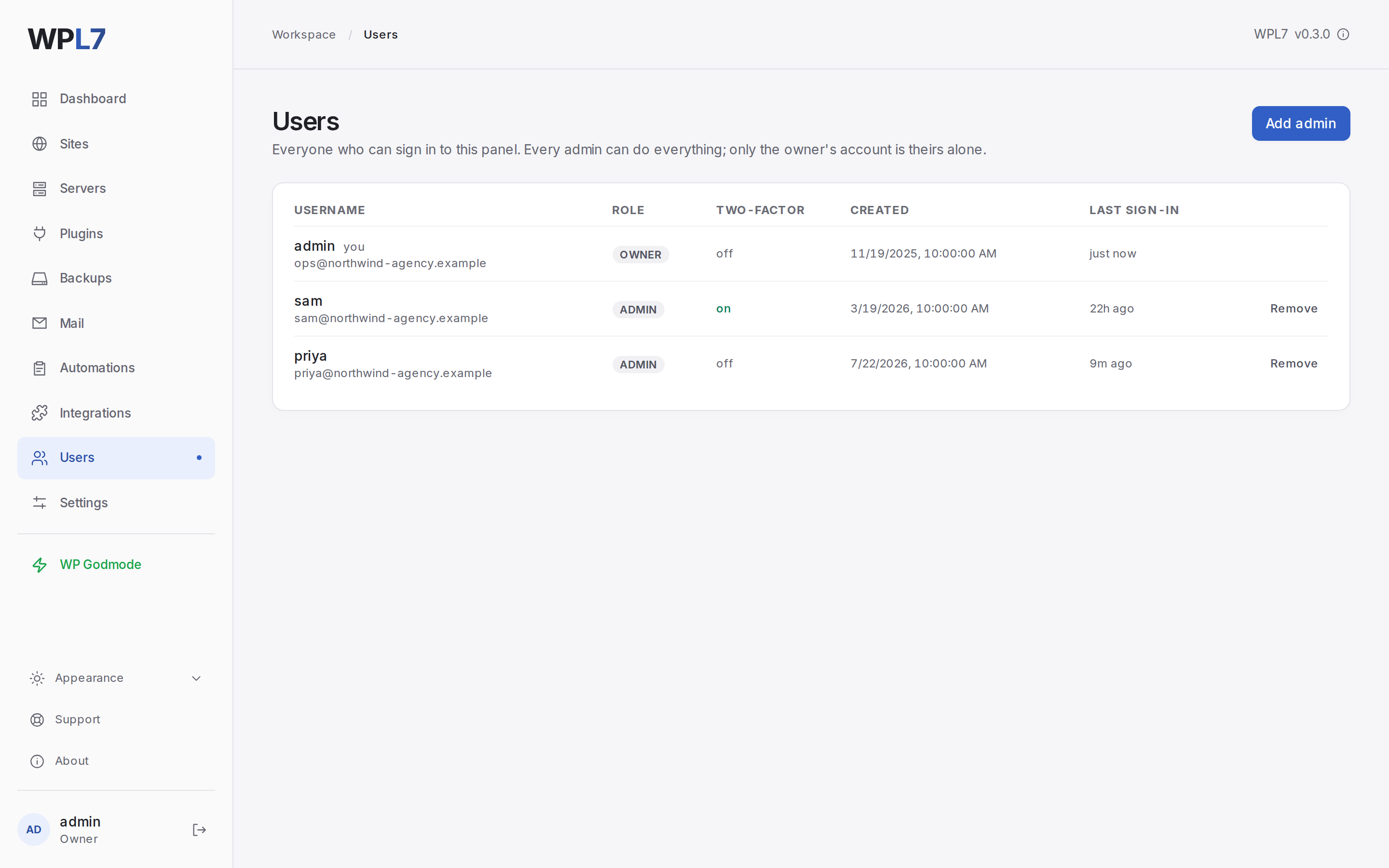Remove the priya admin user
The height and width of the screenshot is (868, 1389).
[x=1294, y=364]
